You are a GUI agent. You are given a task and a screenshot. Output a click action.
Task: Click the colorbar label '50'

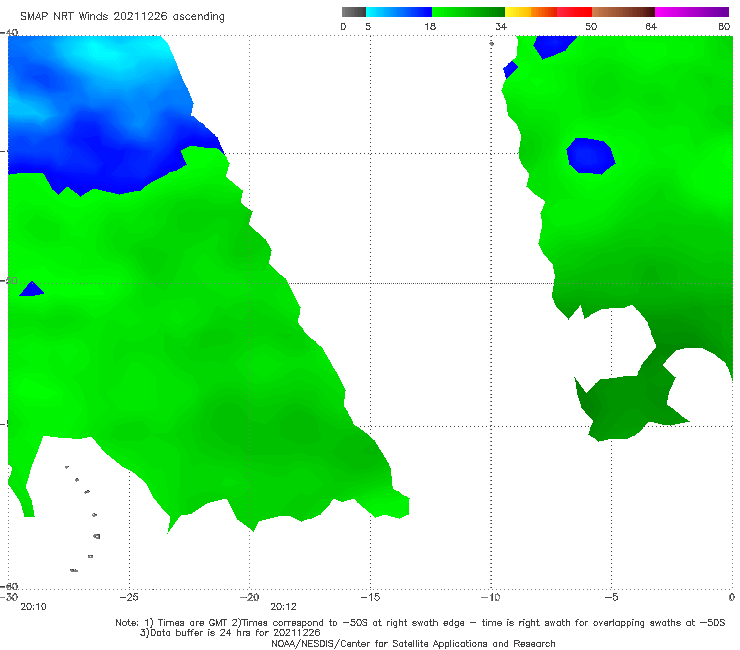[591, 26]
